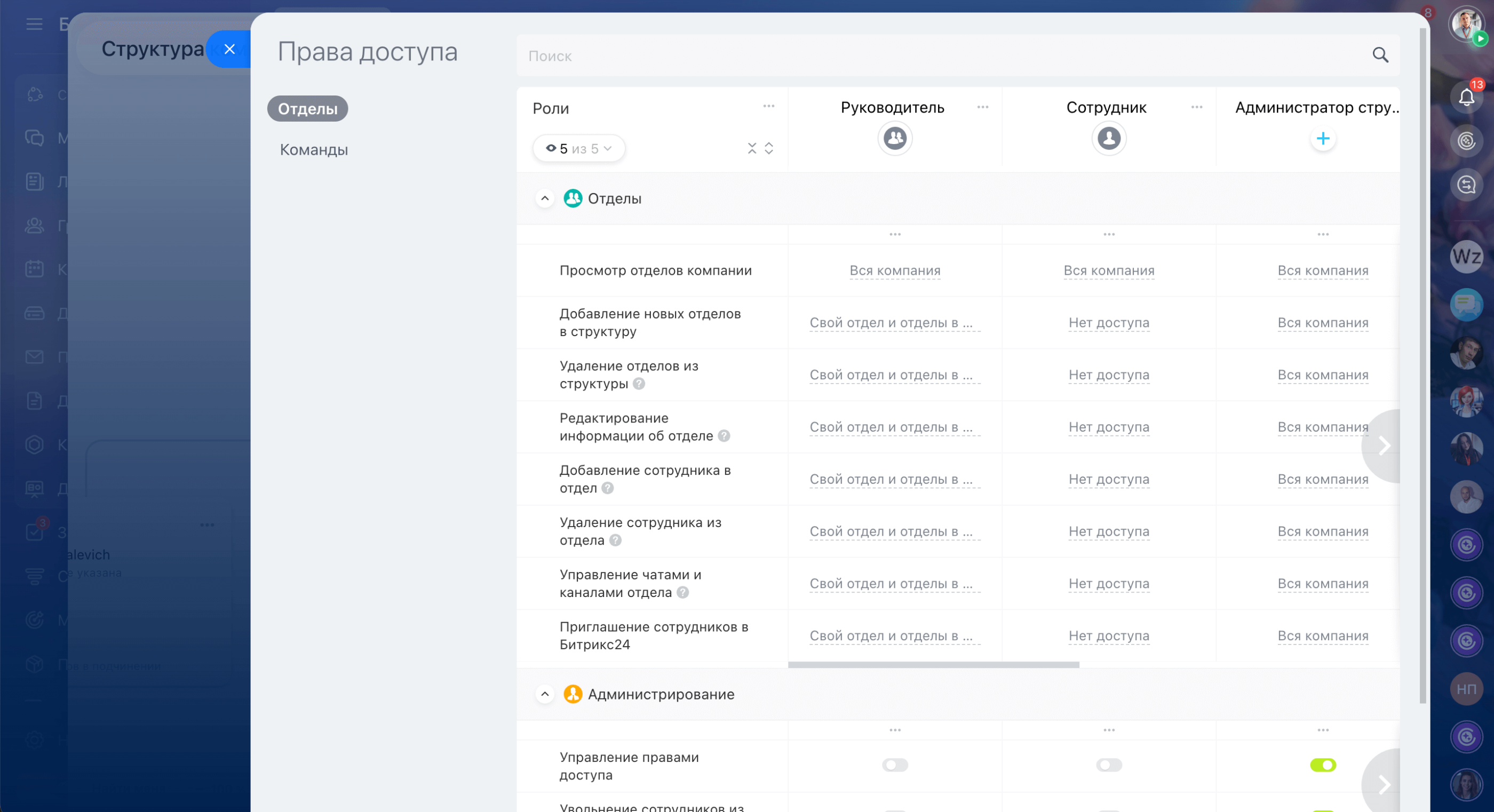The width and height of the screenshot is (1494, 812).
Task: Change Сотрудник value for Добавление новых отделов
Action: (1108, 322)
